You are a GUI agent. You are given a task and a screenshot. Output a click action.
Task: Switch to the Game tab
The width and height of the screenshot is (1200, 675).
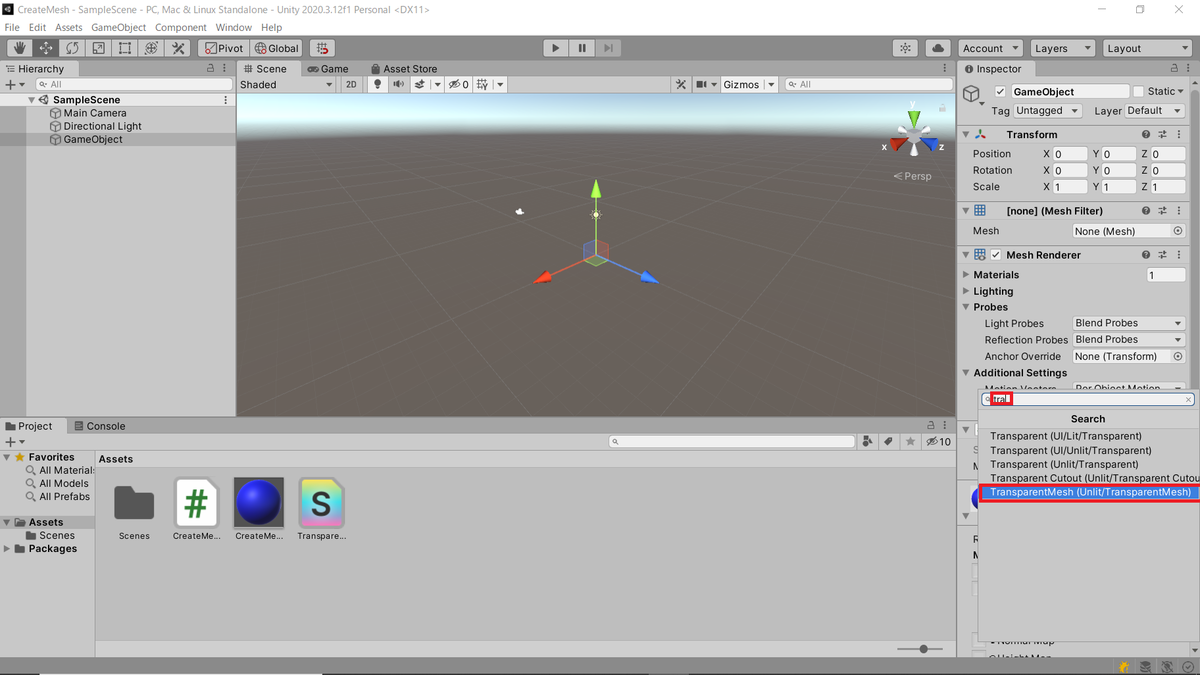(331, 68)
